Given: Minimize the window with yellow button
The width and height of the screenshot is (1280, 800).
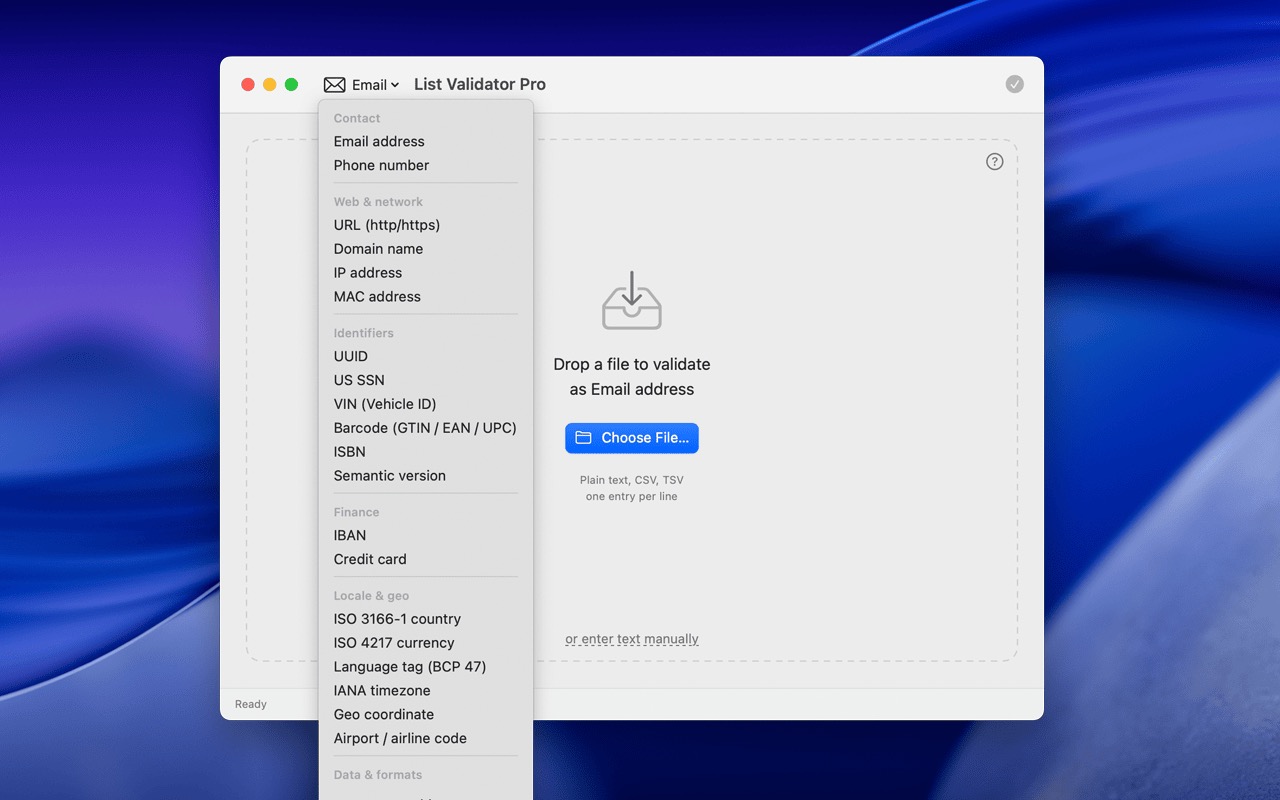Looking at the screenshot, I should pyautogui.click(x=270, y=85).
